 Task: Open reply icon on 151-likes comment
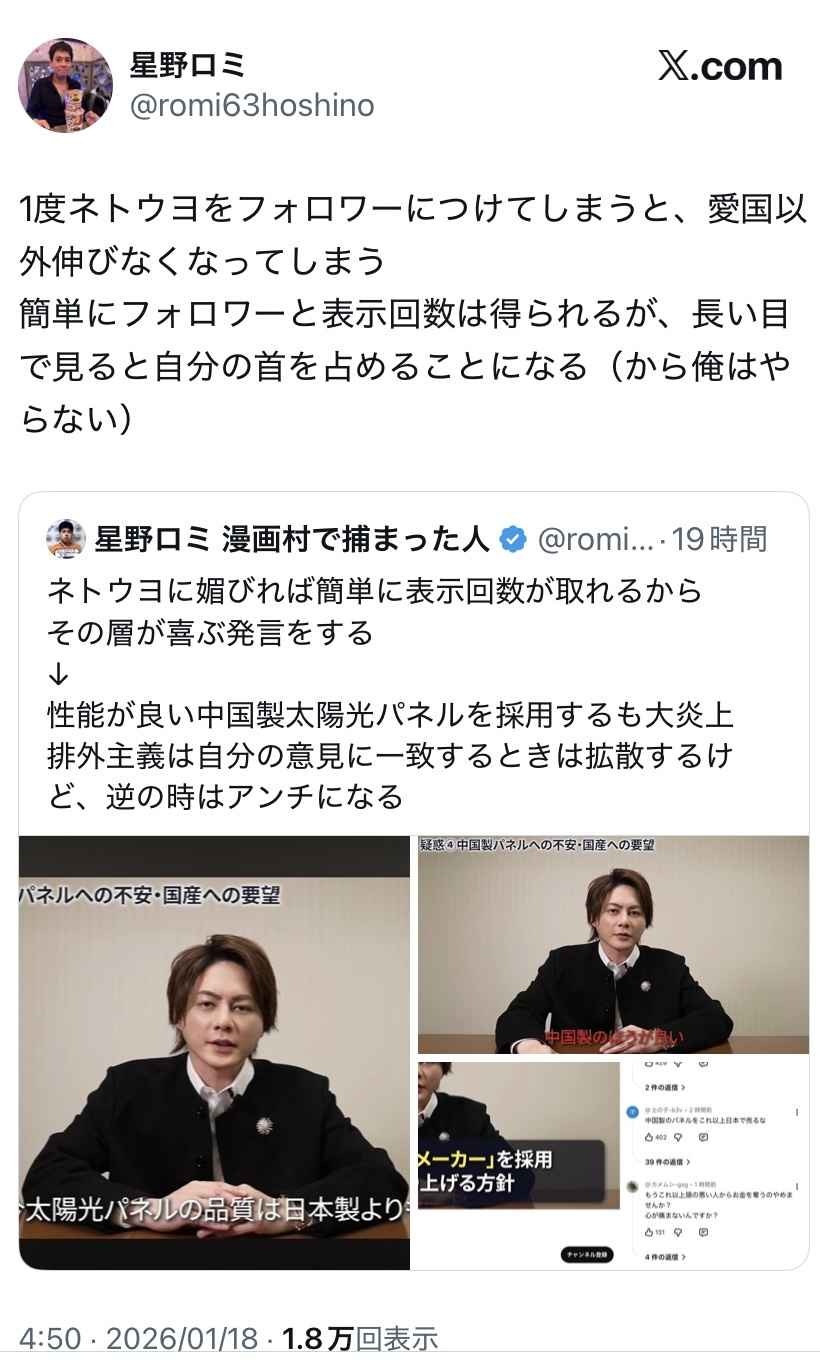(x=703, y=1232)
